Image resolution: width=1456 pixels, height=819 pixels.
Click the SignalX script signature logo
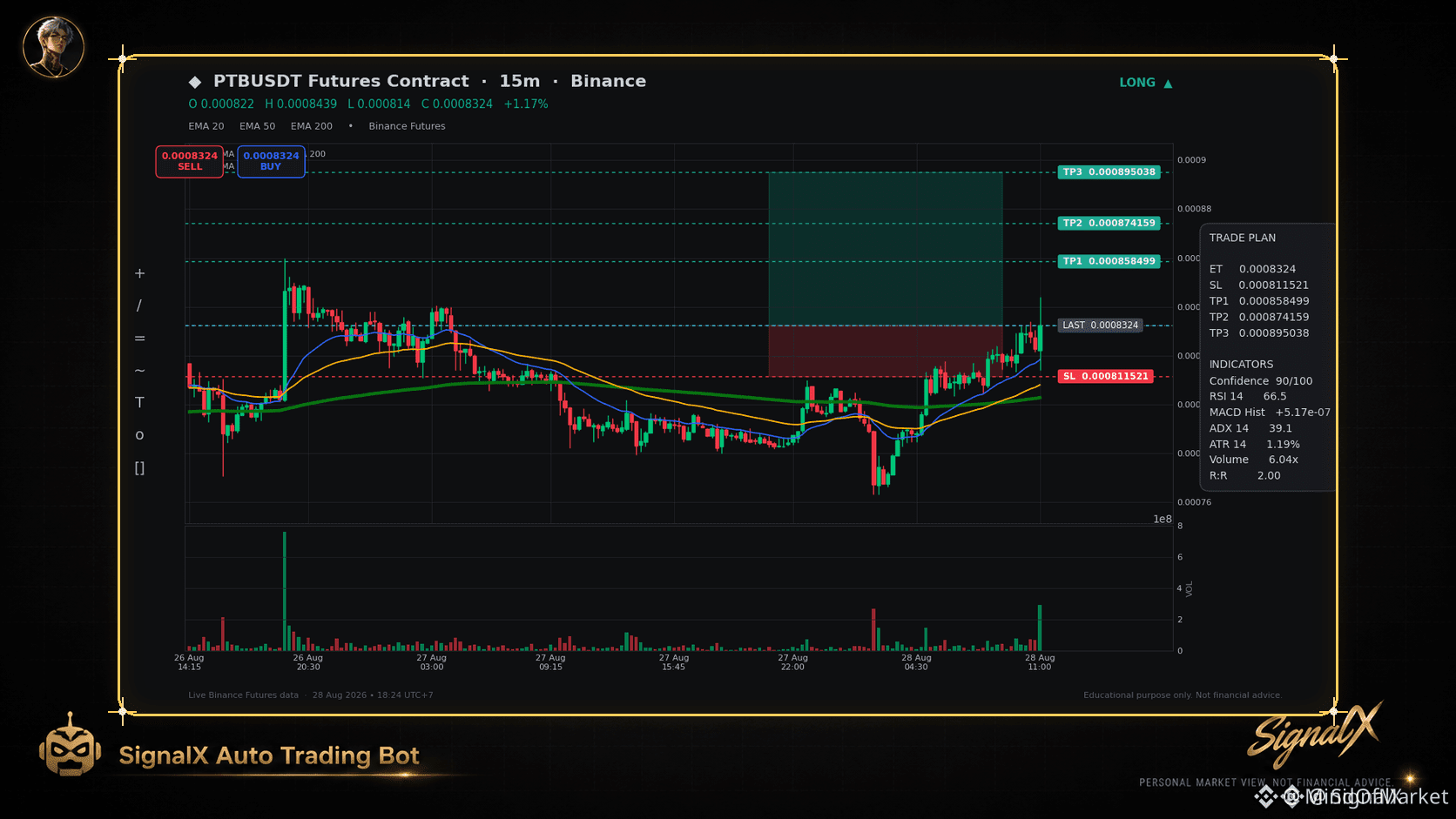tap(1315, 735)
